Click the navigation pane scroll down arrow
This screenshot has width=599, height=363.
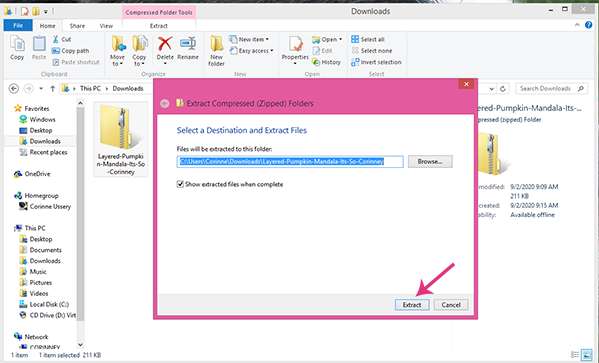point(80,345)
